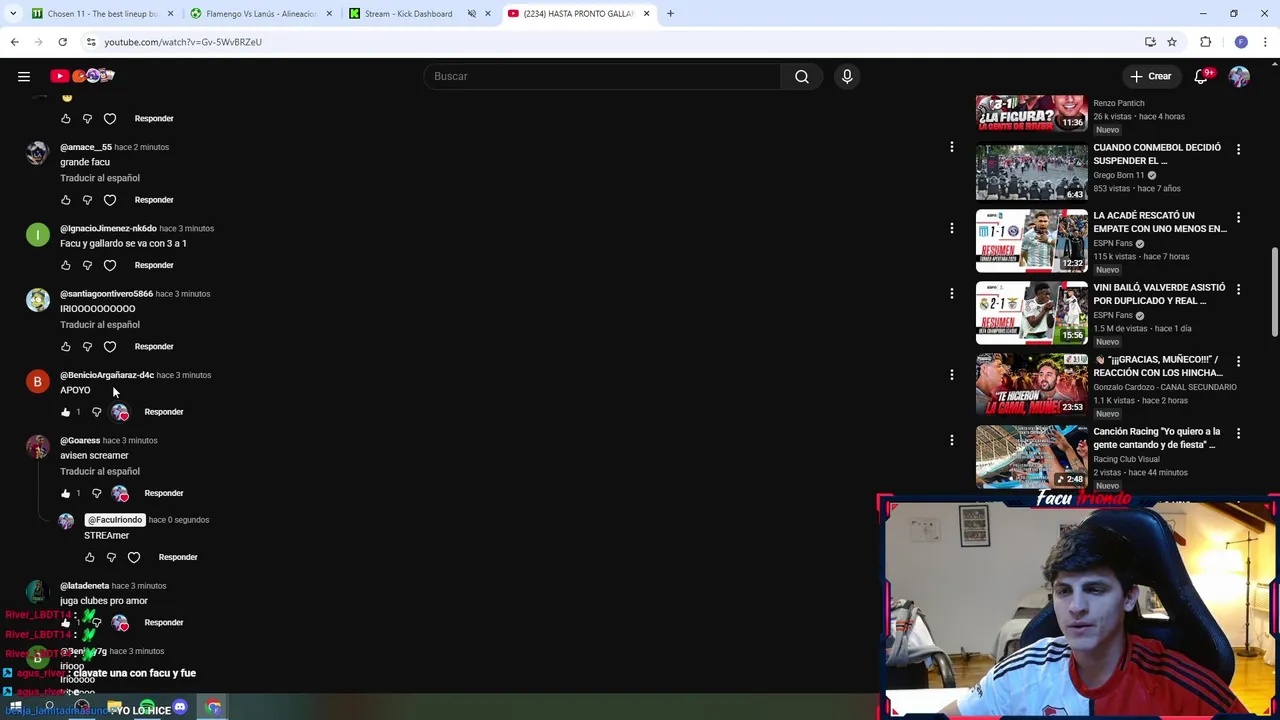Open the @Goaress channel link
Screen dimensions: 1280x720
(80, 440)
